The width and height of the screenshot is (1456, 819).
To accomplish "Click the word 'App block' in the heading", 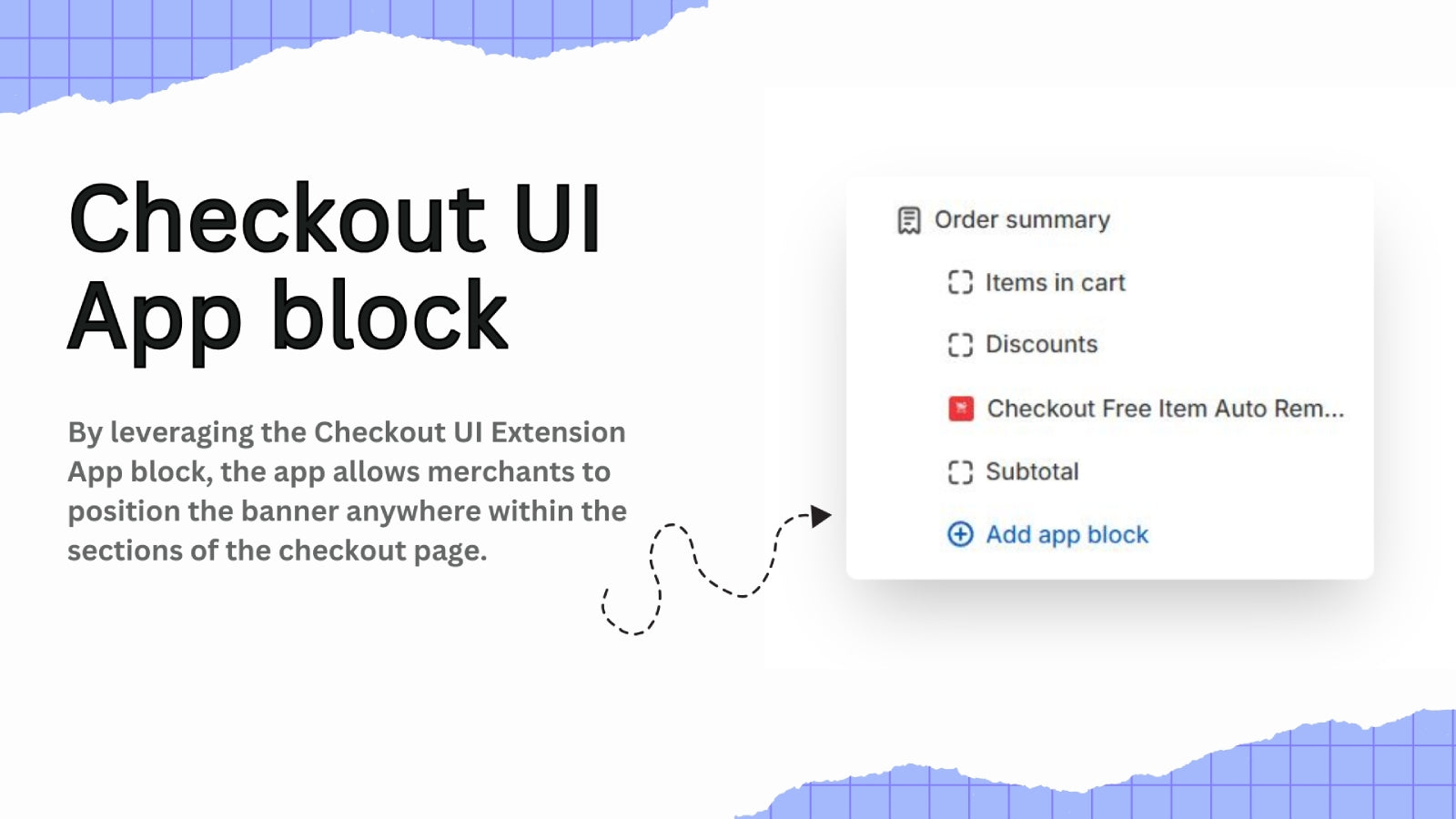I will click(288, 318).
